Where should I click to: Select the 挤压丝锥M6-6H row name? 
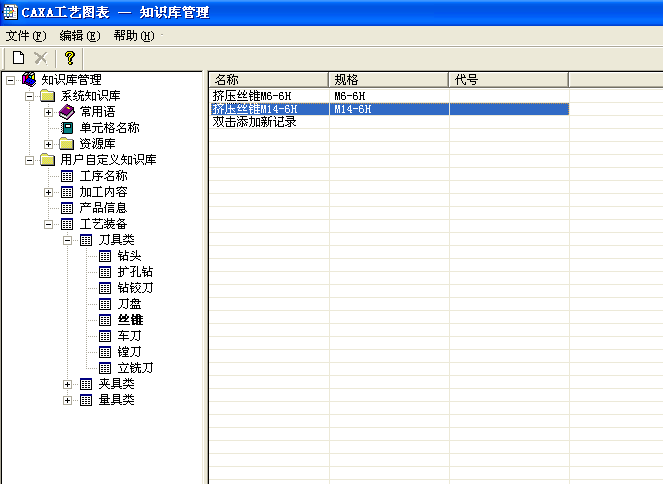tap(252, 96)
